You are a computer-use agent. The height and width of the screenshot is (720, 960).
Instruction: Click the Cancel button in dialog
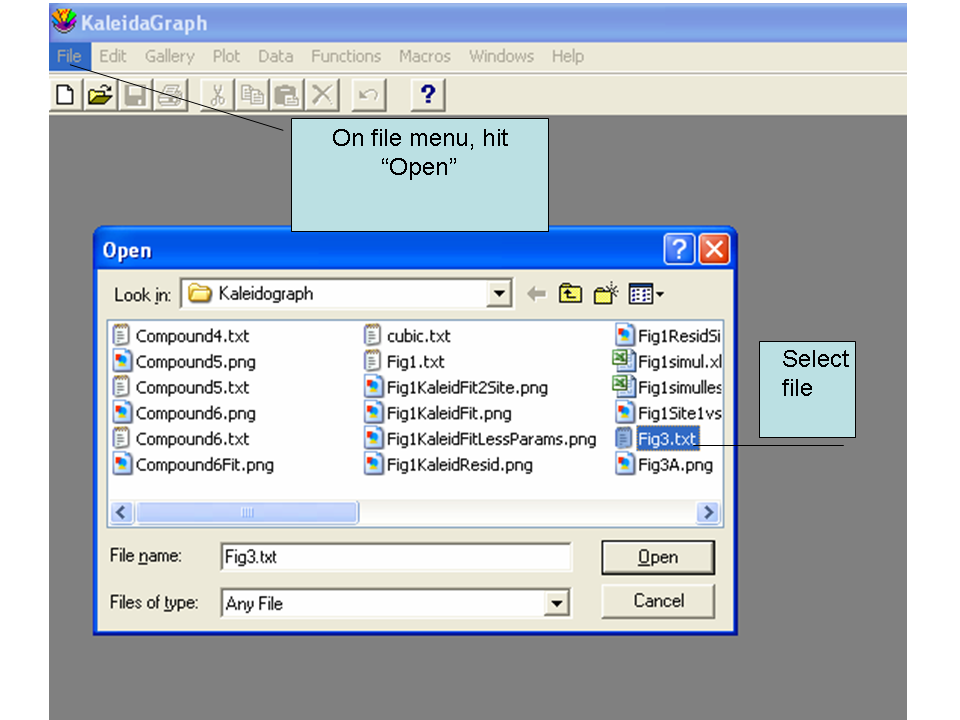click(658, 601)
